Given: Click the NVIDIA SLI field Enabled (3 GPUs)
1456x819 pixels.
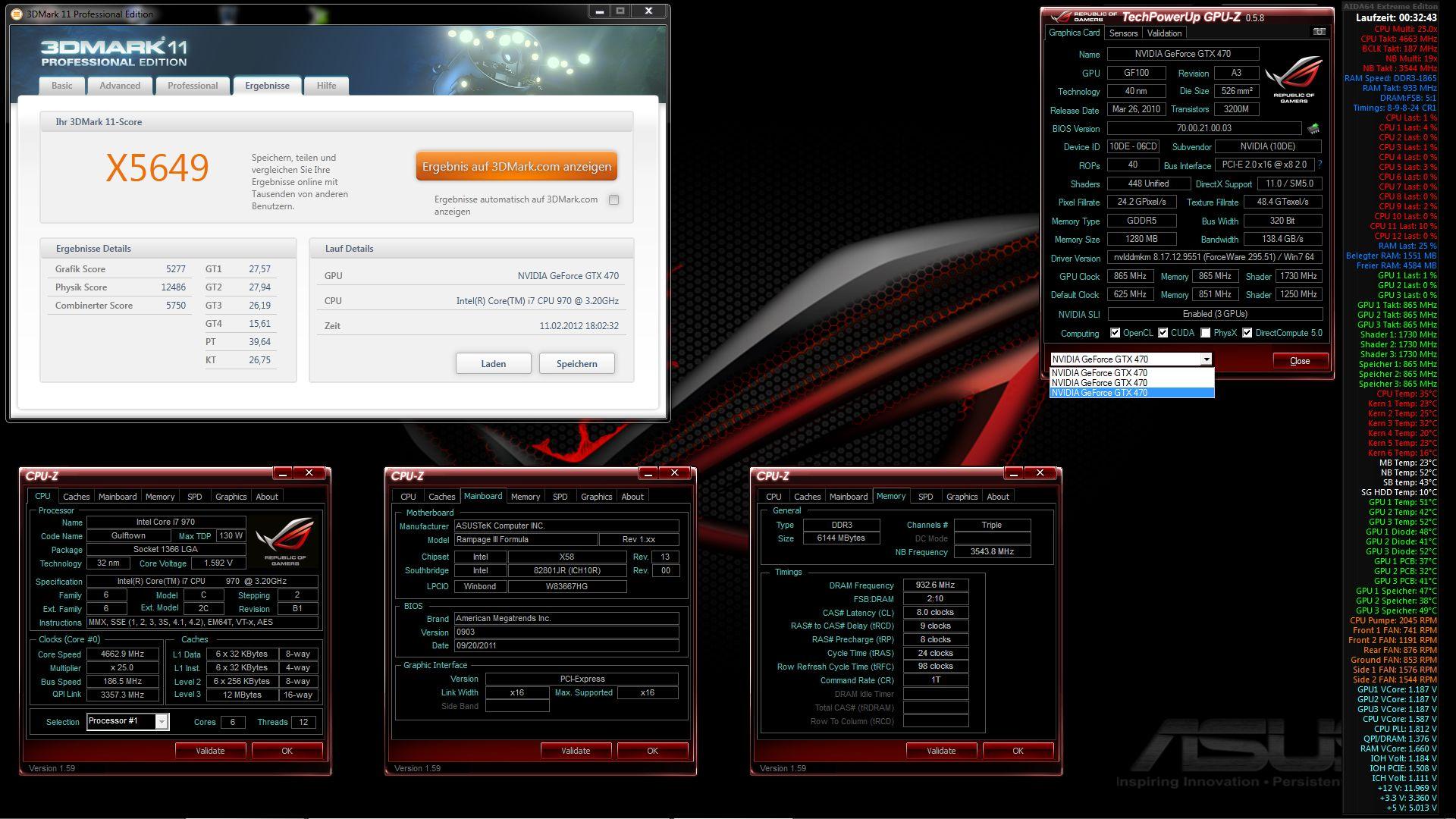Looking at the screenshot, I should point(1215,314).
